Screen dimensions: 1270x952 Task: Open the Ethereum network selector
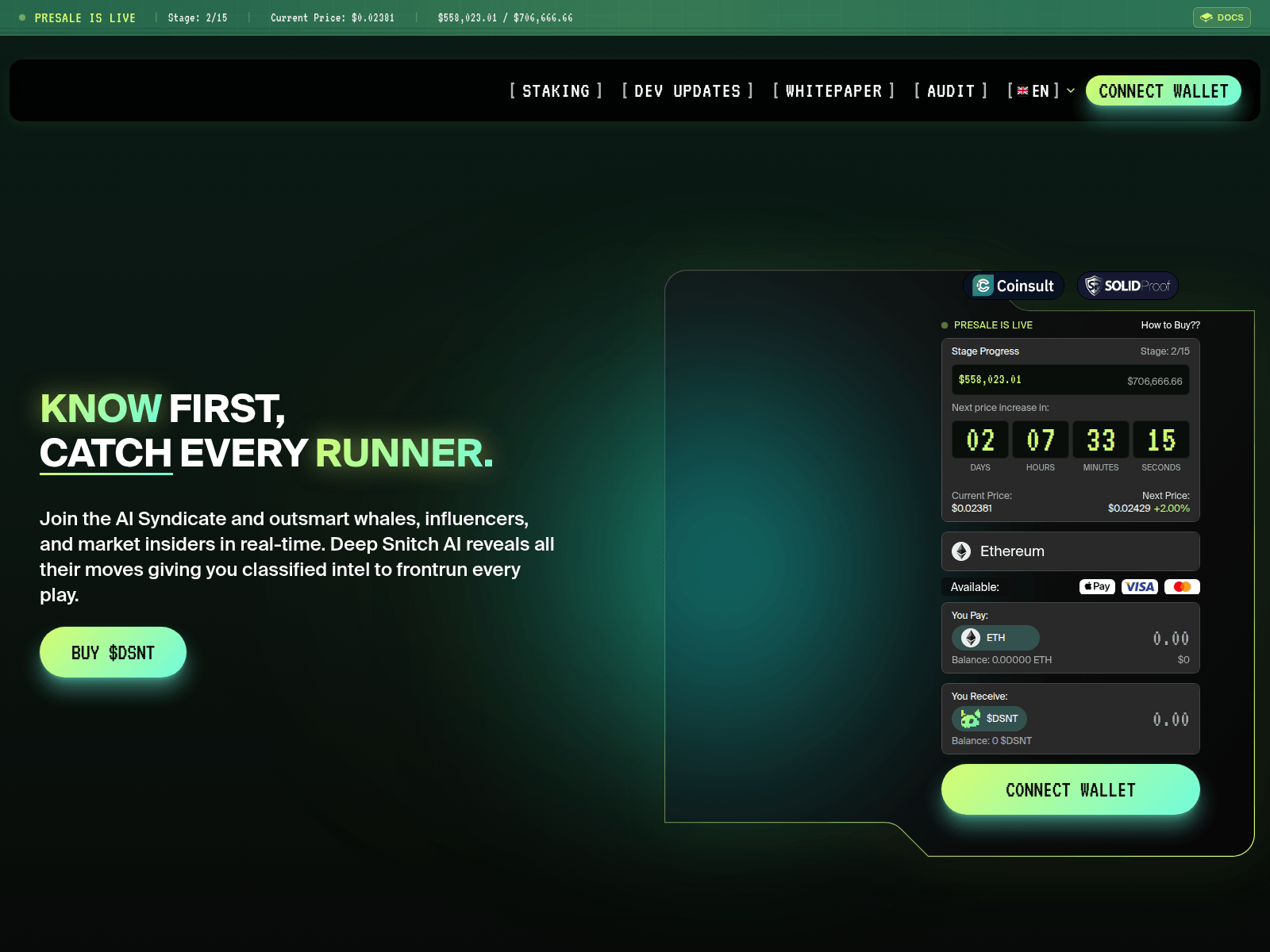[x=1071, y=551]
